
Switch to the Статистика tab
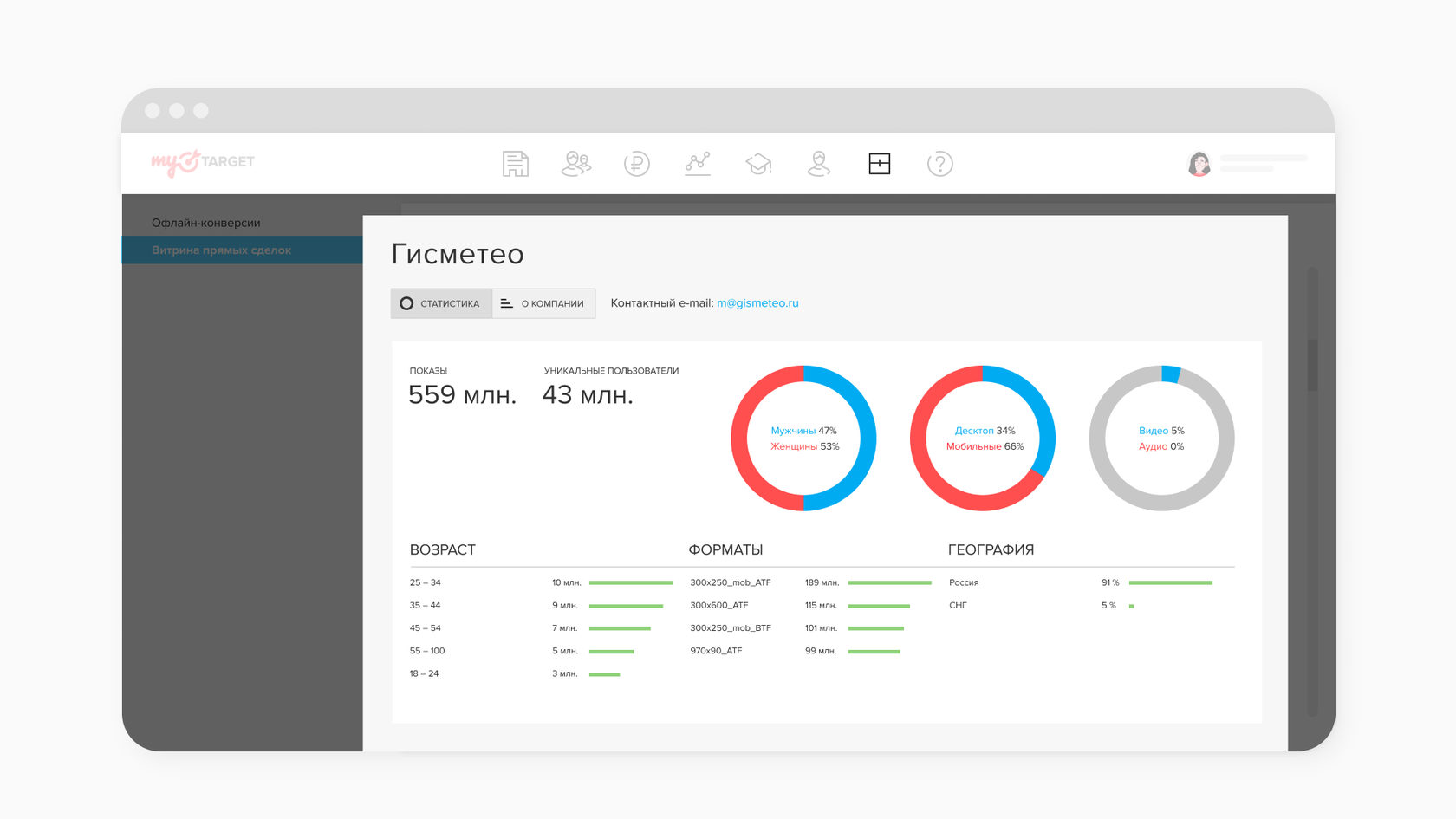(x=441, y=303)
